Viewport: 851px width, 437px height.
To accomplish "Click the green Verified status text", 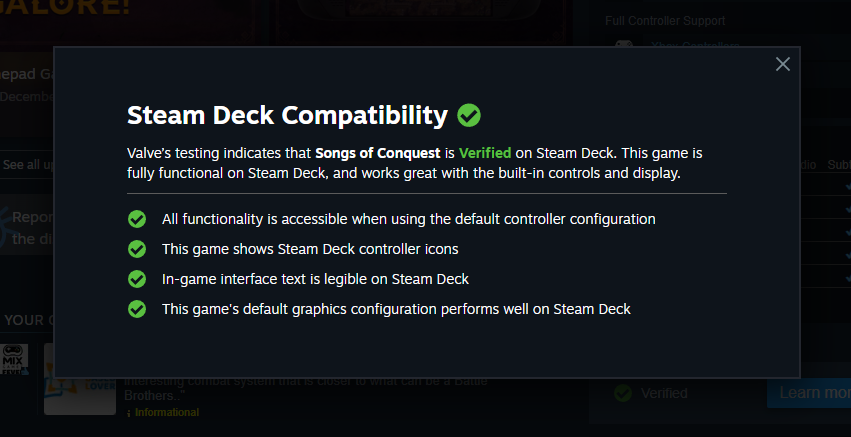I will [x=485, y=153].
